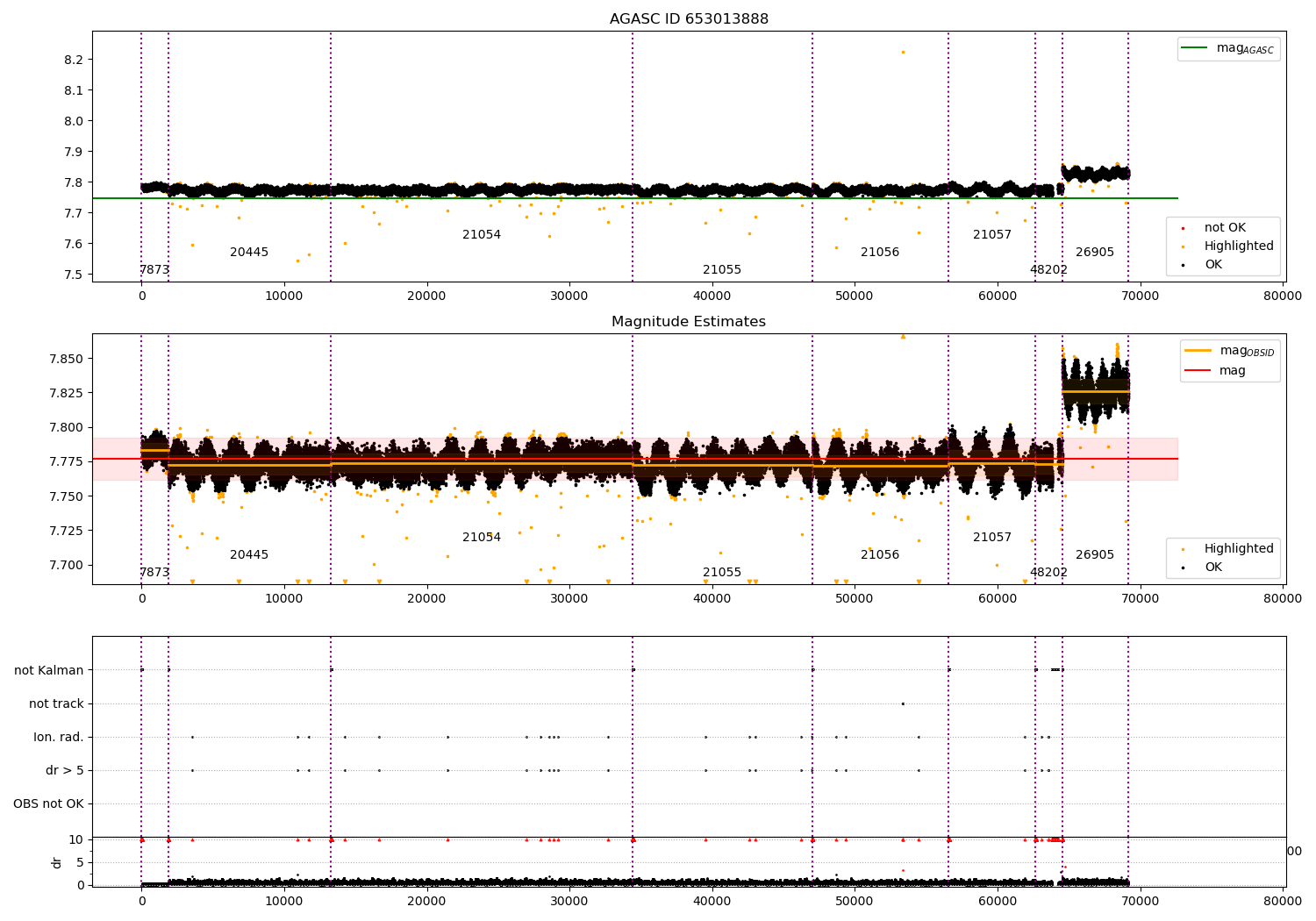Click the 40000 x-tick under the top plot
Screen dimensions: 1316x921
(712, 296)
